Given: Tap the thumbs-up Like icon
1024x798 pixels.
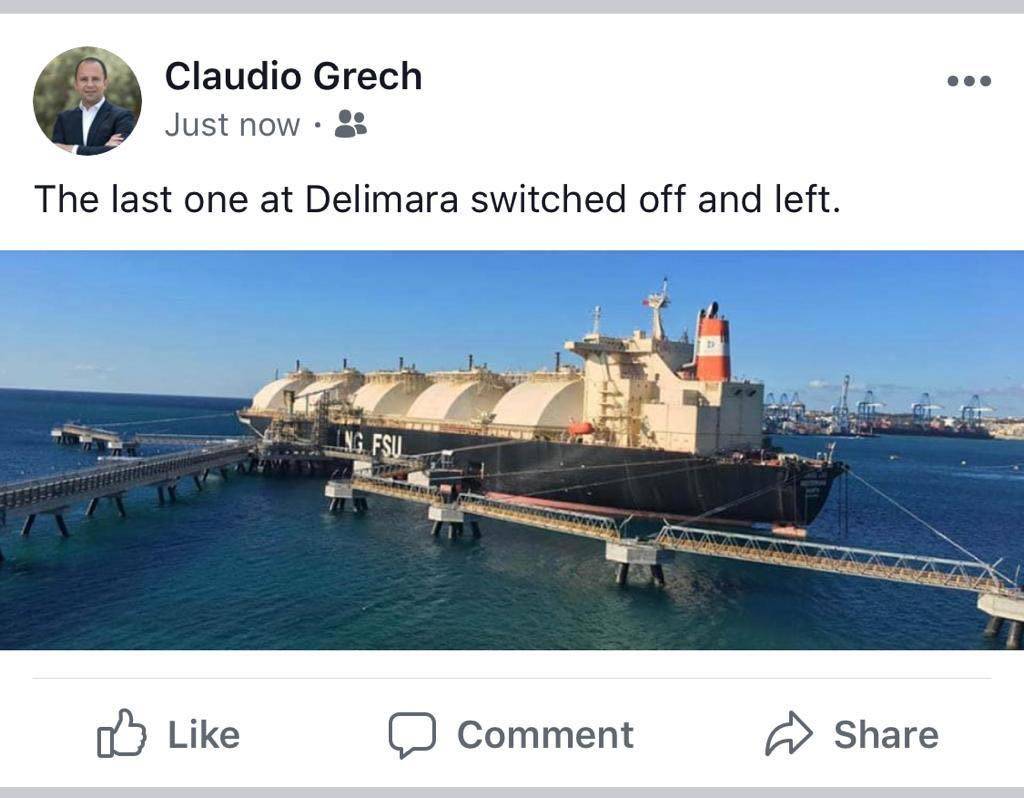Looking at the screenshot, I should [121, 733].
